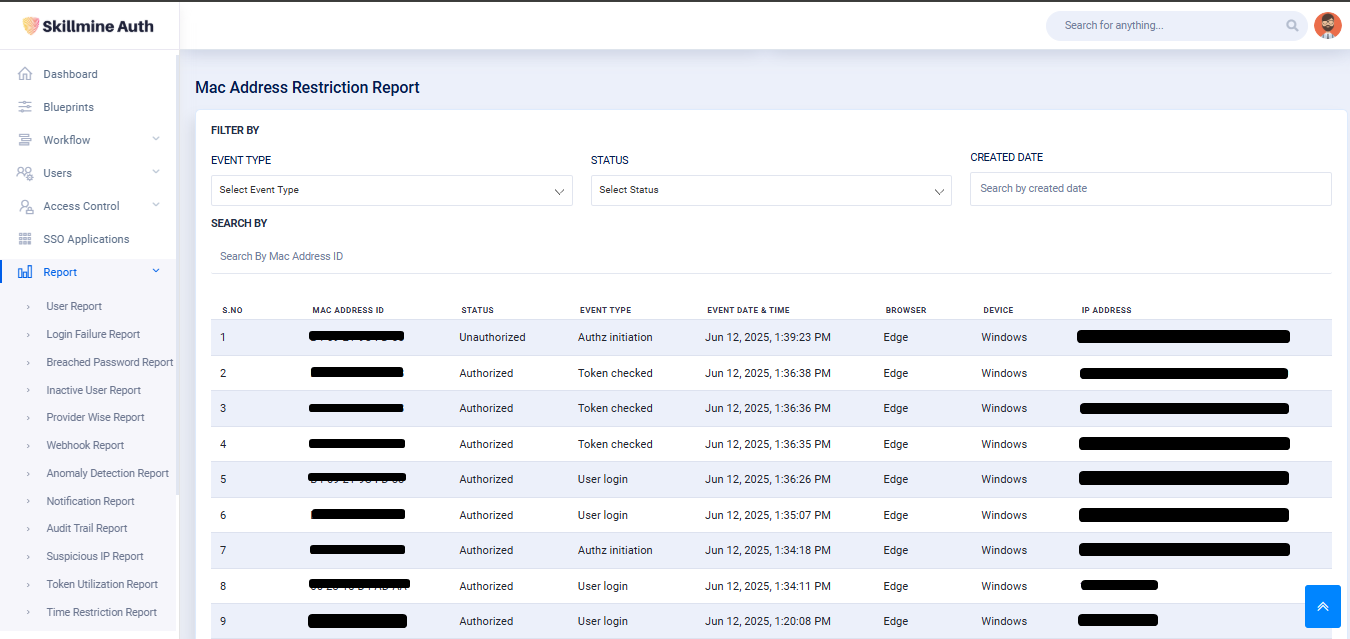Expand the Access Control chevron

(156, 205)
